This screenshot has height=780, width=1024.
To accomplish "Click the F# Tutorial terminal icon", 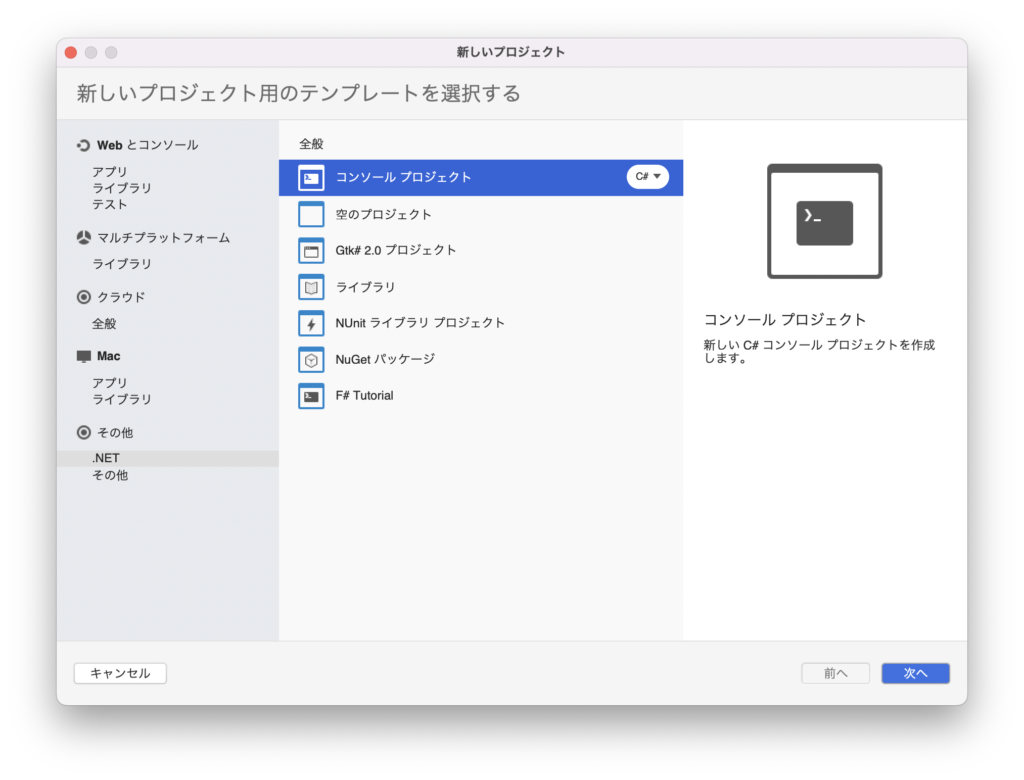I will click(x=311, y=396).
